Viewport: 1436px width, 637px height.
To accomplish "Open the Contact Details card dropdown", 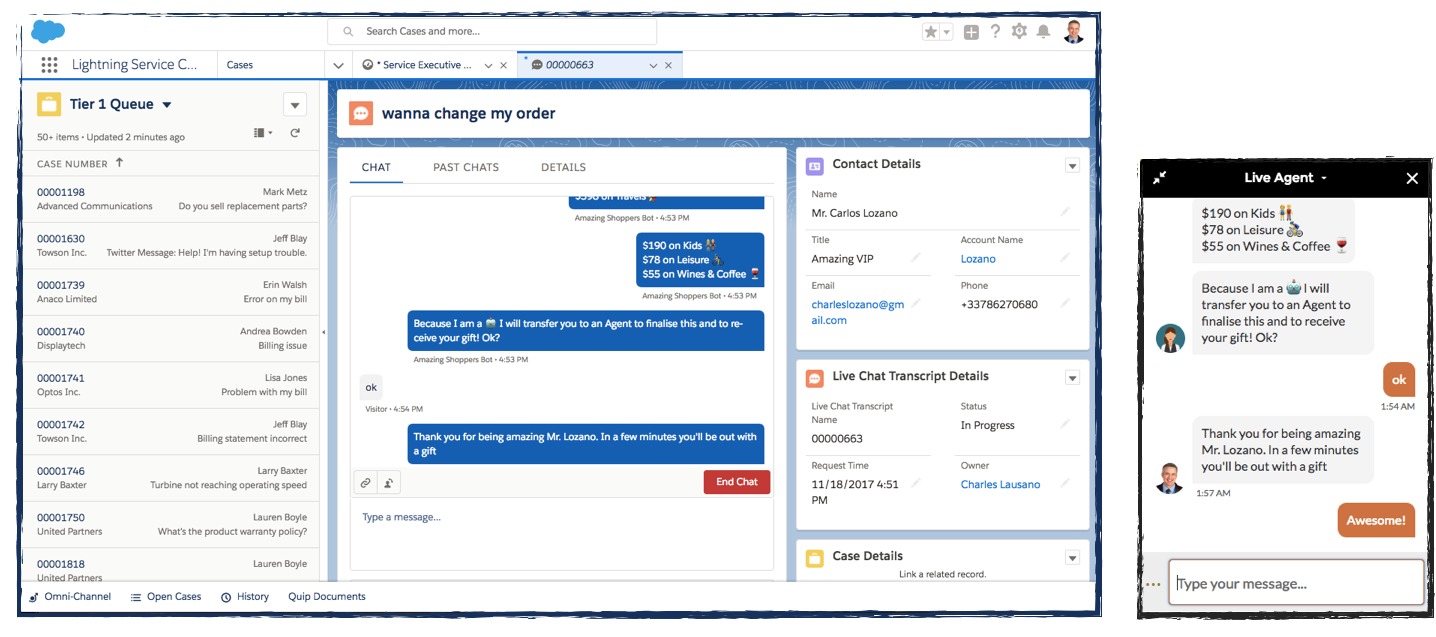I will pos(1072,166).
